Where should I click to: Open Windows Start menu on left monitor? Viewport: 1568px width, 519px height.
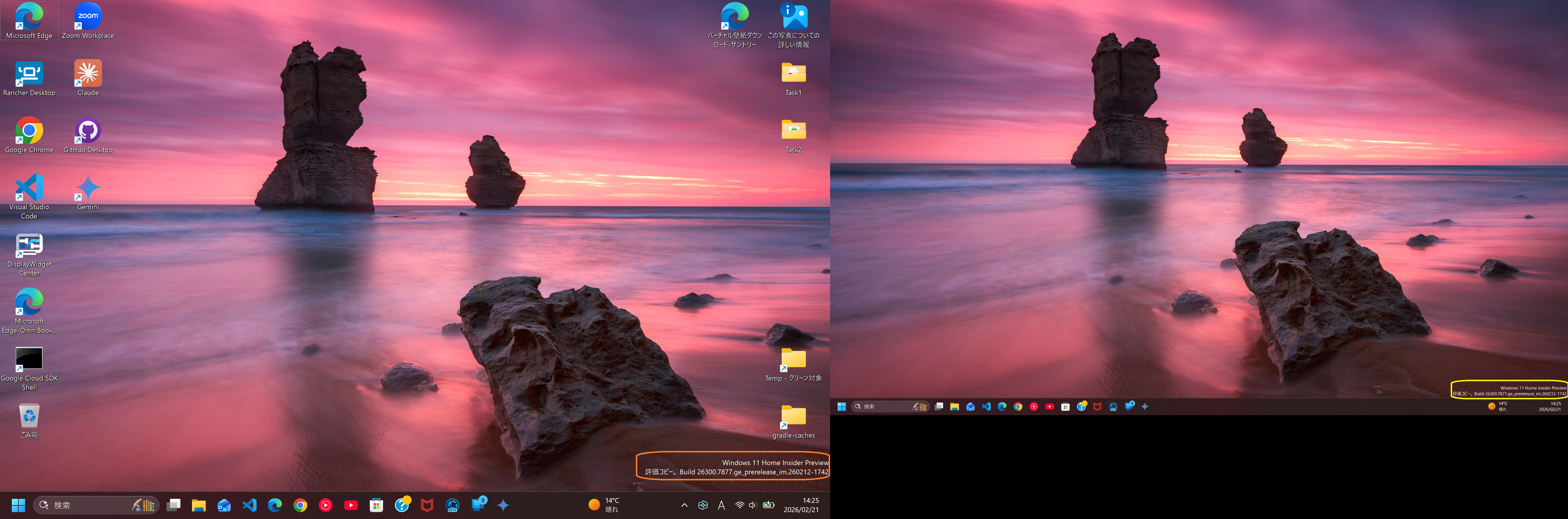[x=18, y=505]
